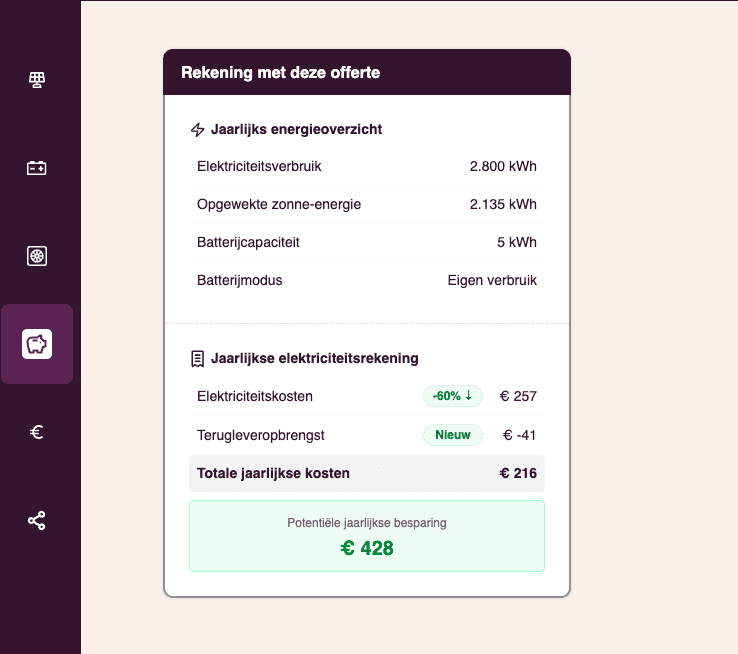Select the highlighted piggy bank savings icon
738x654 pixels.
point(37,344)
